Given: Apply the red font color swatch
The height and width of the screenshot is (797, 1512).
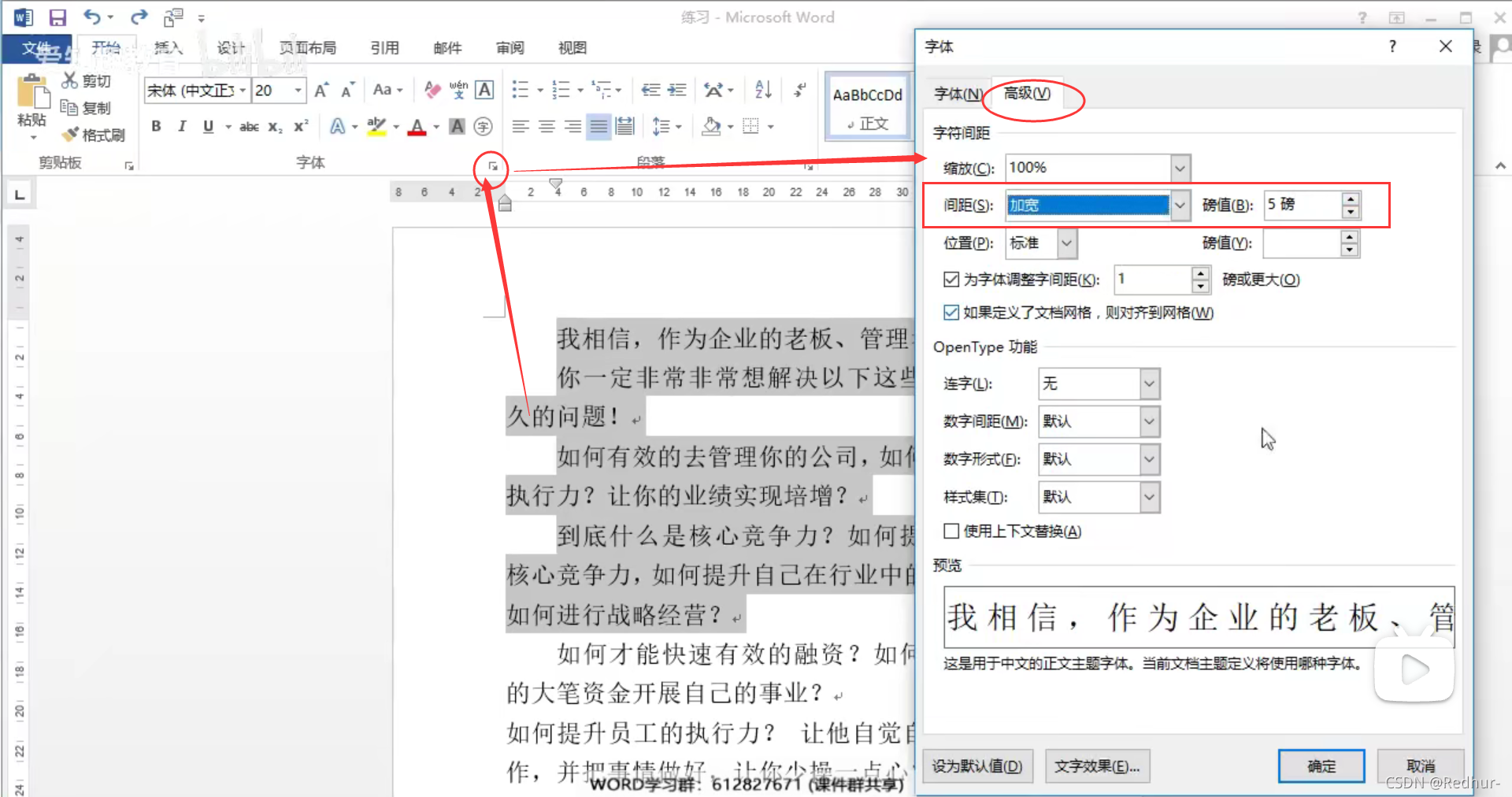Looking at the screenshot, I should pos(417,127).
